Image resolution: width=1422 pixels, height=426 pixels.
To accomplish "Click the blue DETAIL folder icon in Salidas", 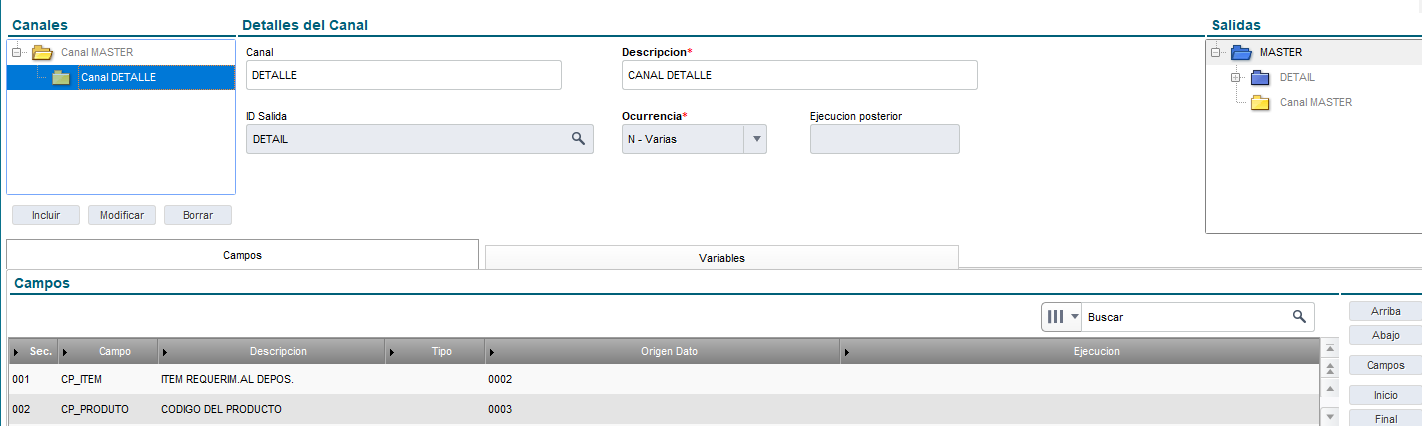I will tap(1260, 77).
